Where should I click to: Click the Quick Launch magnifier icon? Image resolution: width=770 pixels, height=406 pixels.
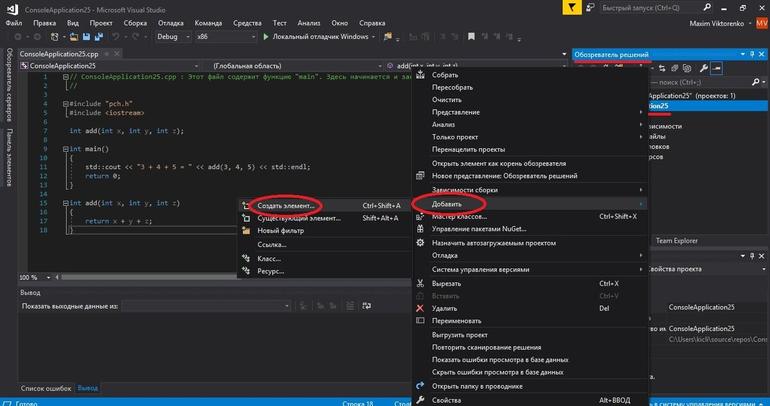(707, 8)
